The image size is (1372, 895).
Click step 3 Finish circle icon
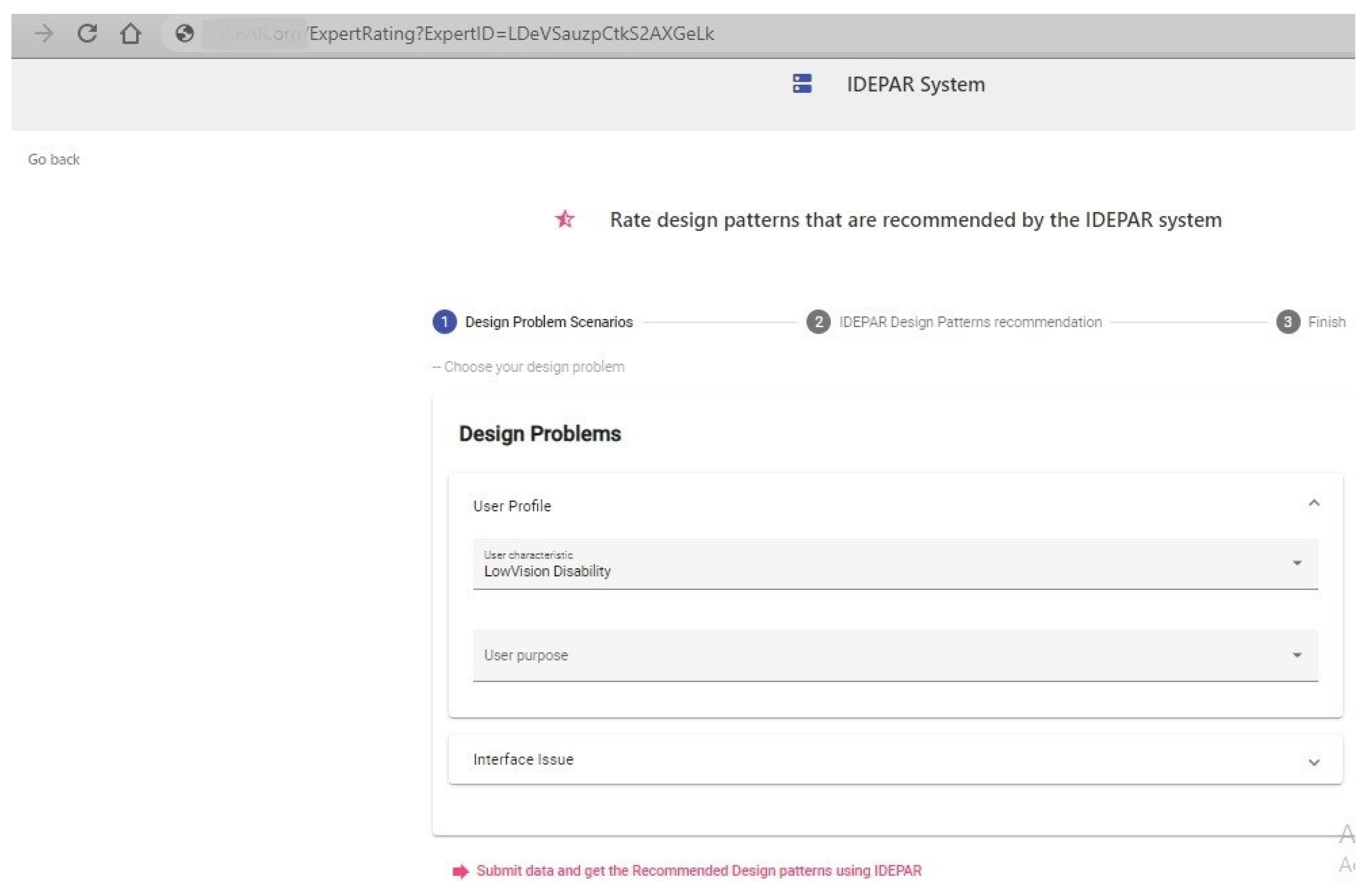pyautogui.click(x=1288, y=321)
